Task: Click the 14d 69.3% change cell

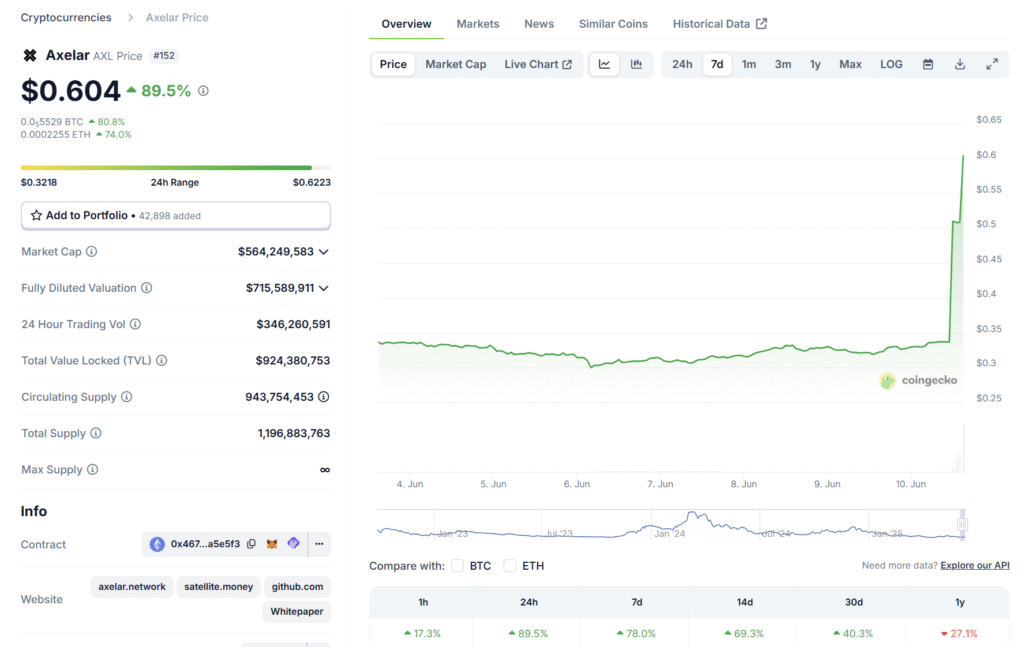Action: (744, 633)
